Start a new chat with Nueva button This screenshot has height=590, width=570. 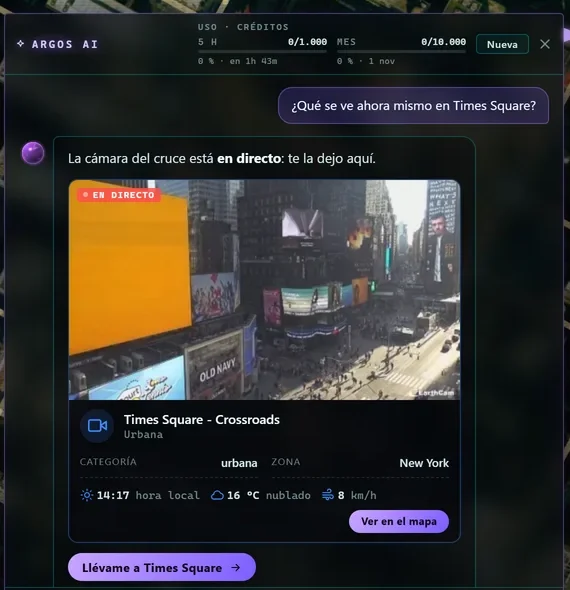pos(502,44)
